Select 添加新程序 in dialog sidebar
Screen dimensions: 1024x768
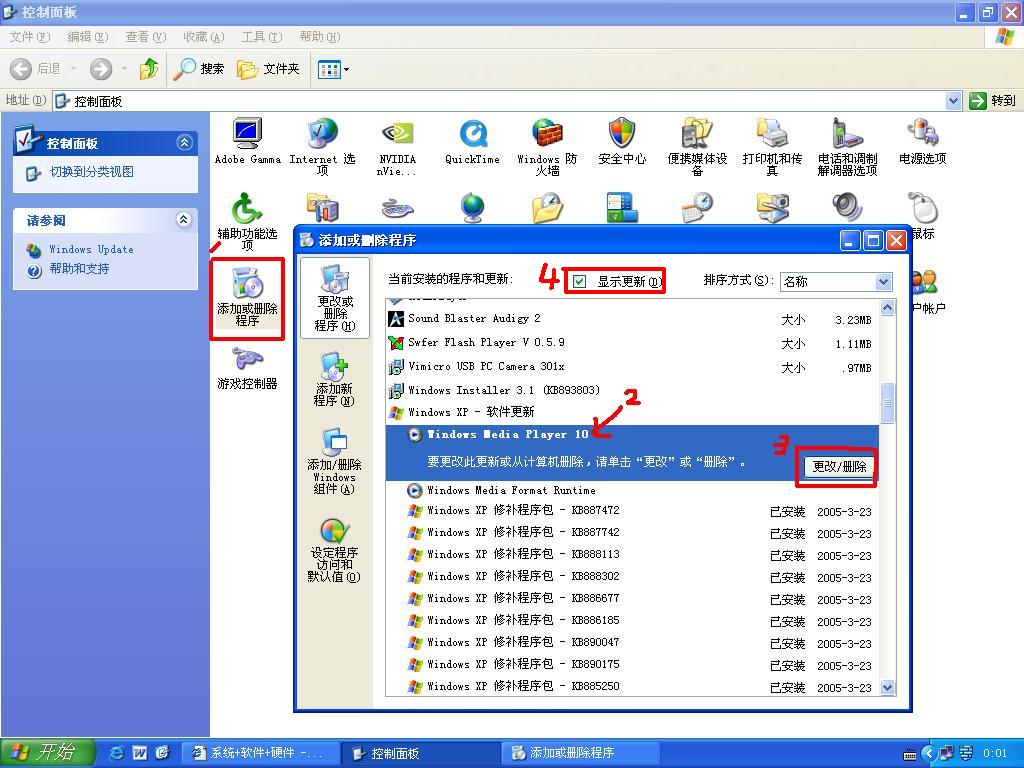click(334, 379)
